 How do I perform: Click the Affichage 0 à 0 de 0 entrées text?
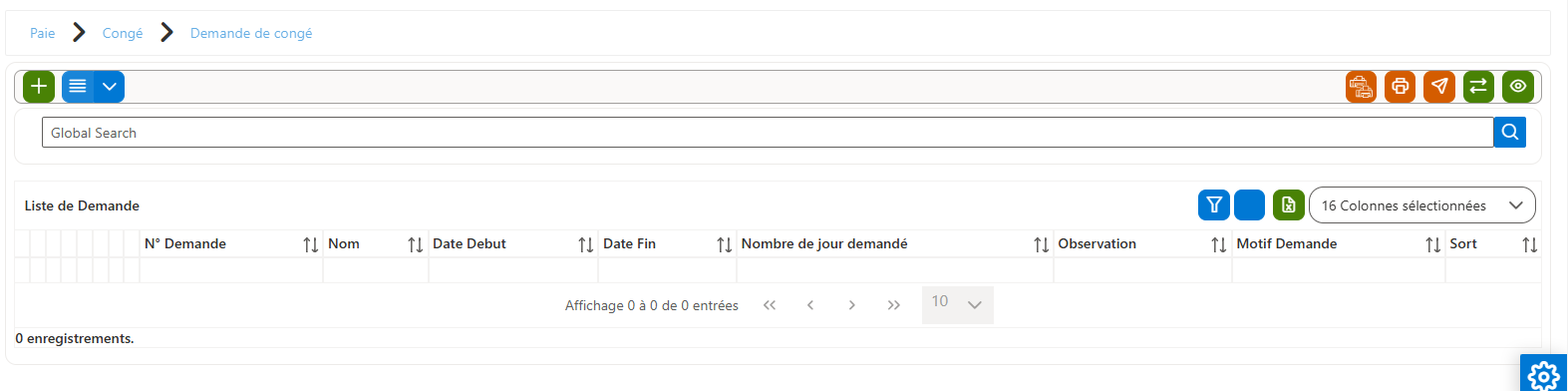pos(652,305)
